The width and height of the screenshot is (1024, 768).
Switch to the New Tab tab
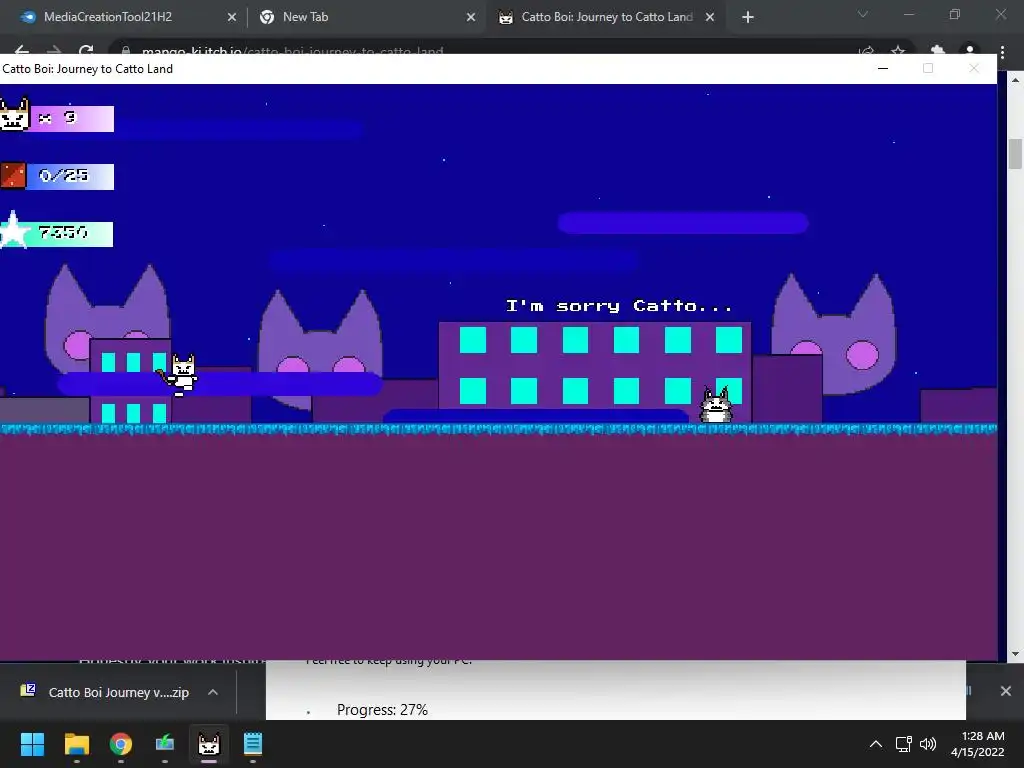click(306, 17)
